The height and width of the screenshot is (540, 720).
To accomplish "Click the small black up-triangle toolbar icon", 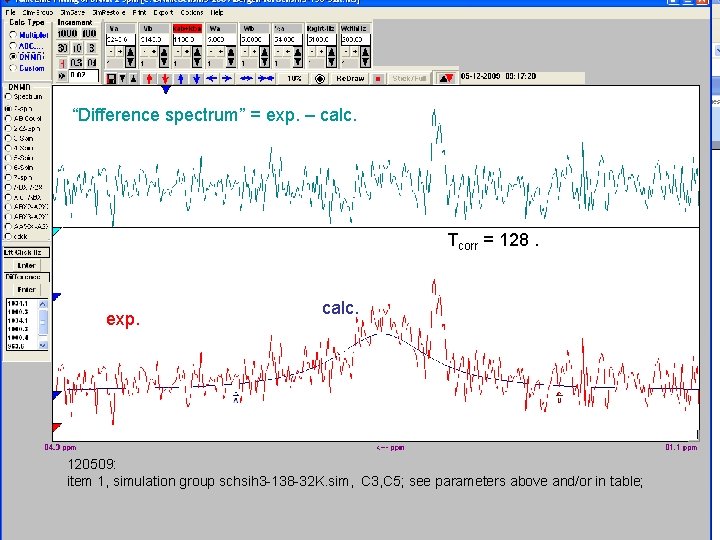I will (x=133, y=79).
